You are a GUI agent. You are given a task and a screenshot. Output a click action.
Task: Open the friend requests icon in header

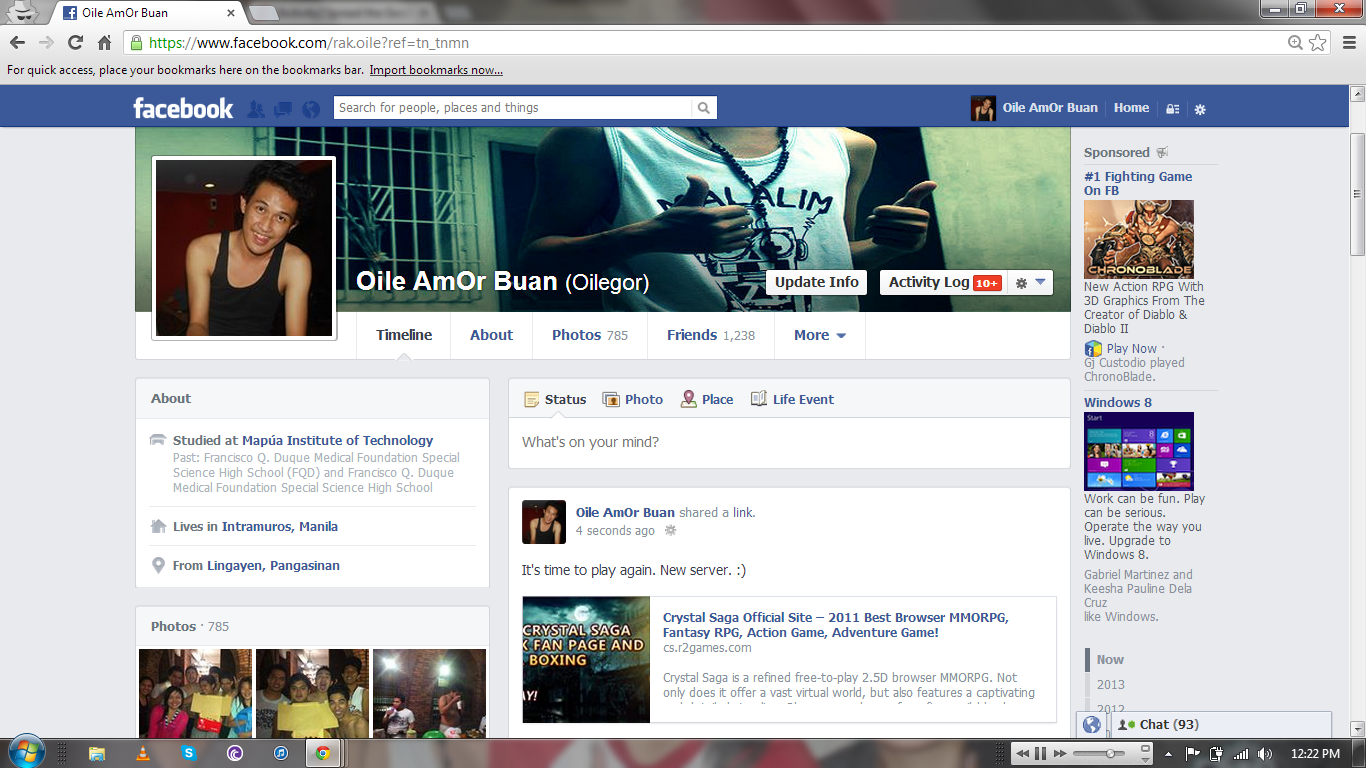(256, 109)
